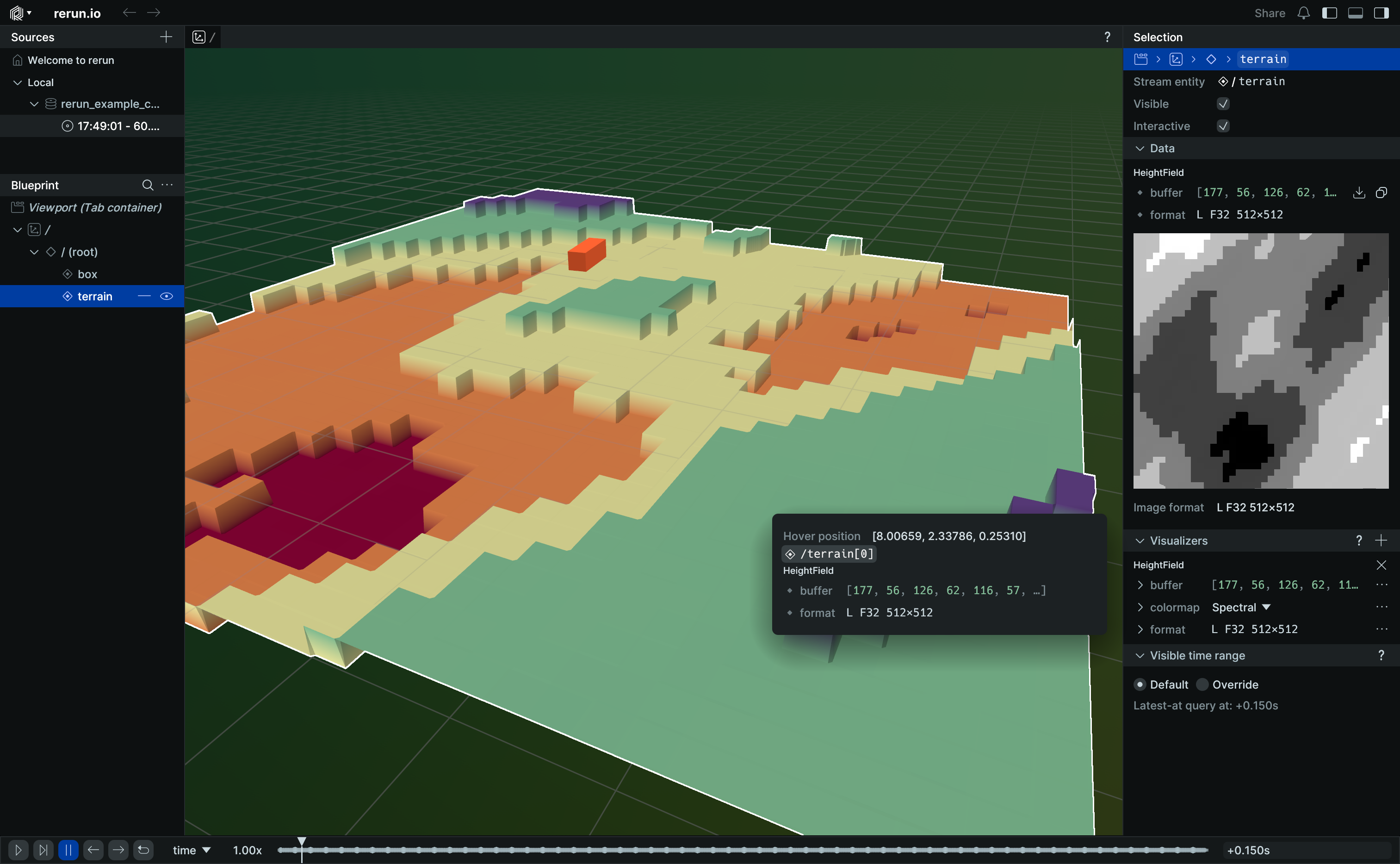Viewport: 1400px width, 864px height.
Task: Open the time timeline dropdown
Action: [192, 850]
